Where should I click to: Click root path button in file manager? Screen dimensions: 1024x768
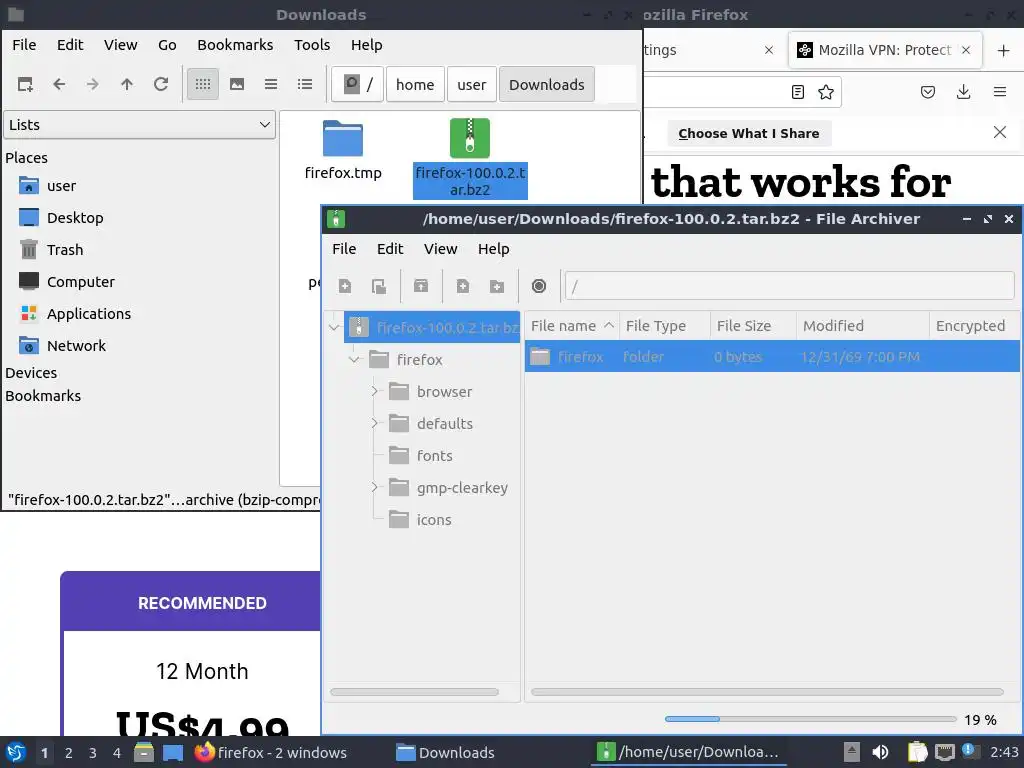tap(357, 84)
